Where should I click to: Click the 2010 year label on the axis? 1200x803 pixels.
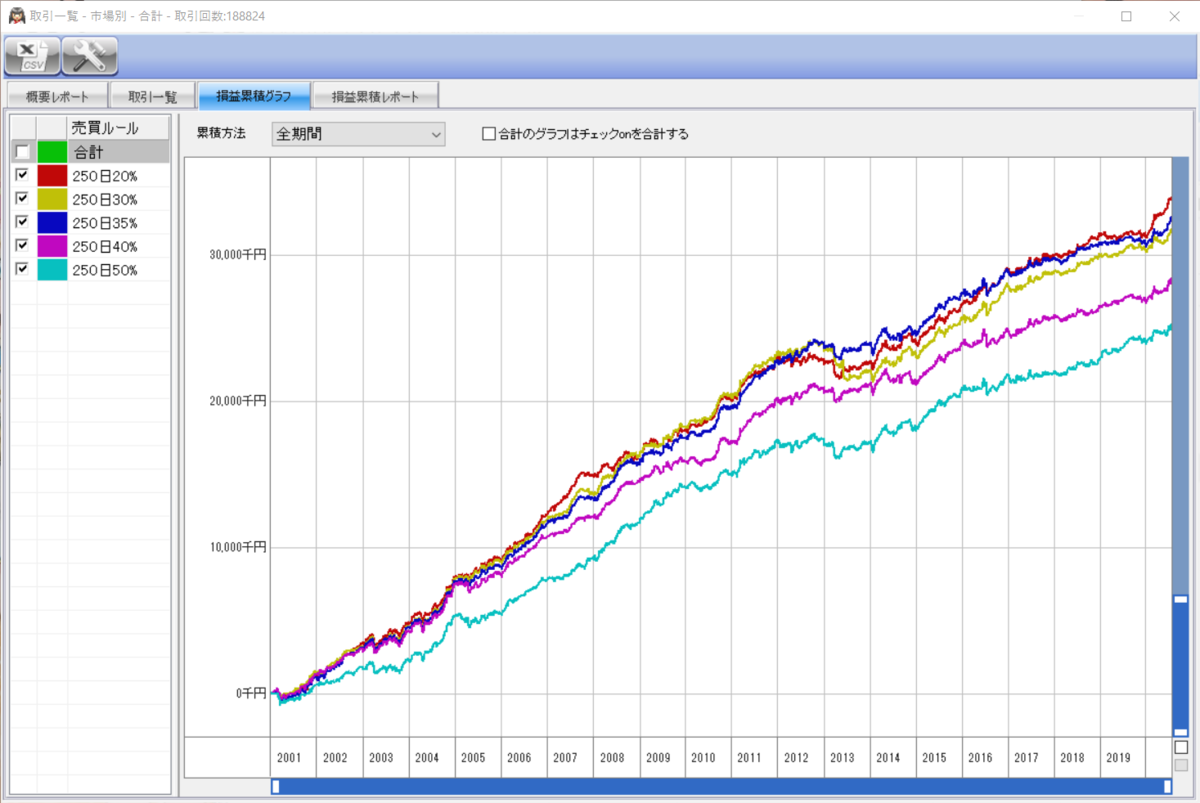(x=704, y=758)
